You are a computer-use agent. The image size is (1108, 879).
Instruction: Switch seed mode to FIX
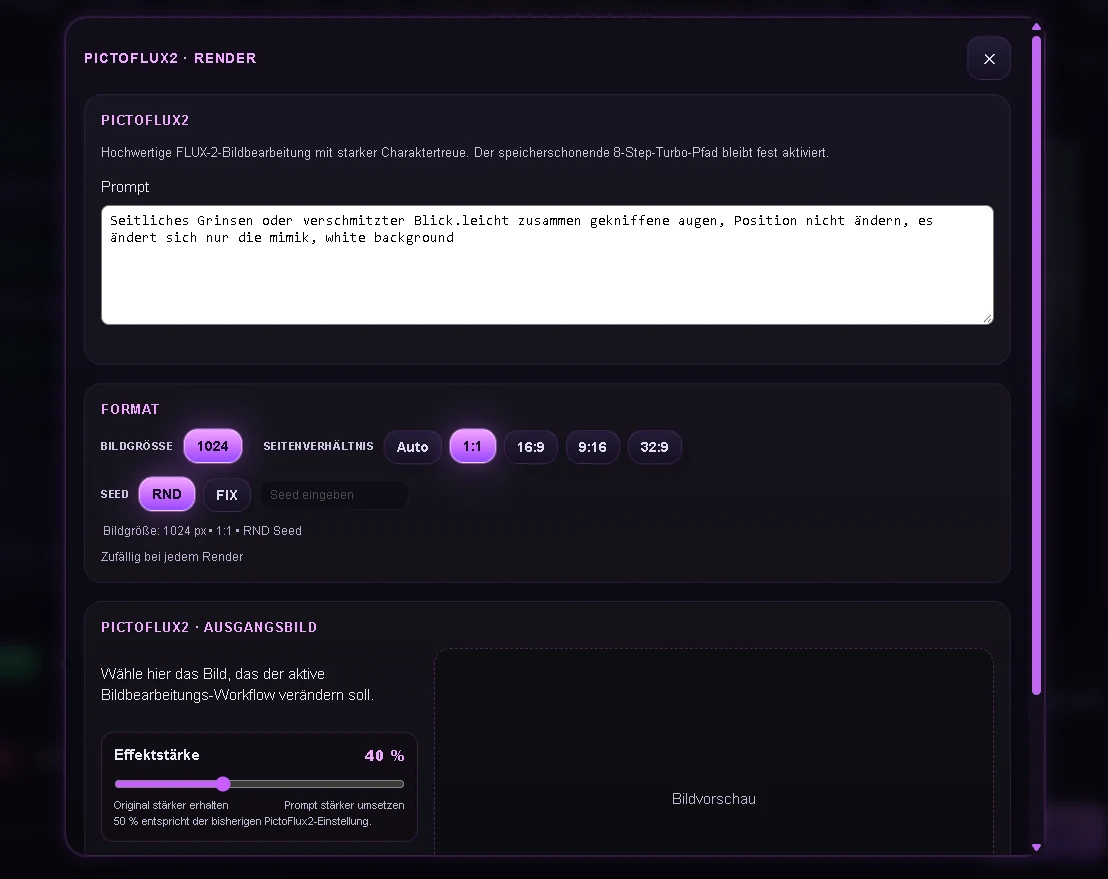click(227, 495)
